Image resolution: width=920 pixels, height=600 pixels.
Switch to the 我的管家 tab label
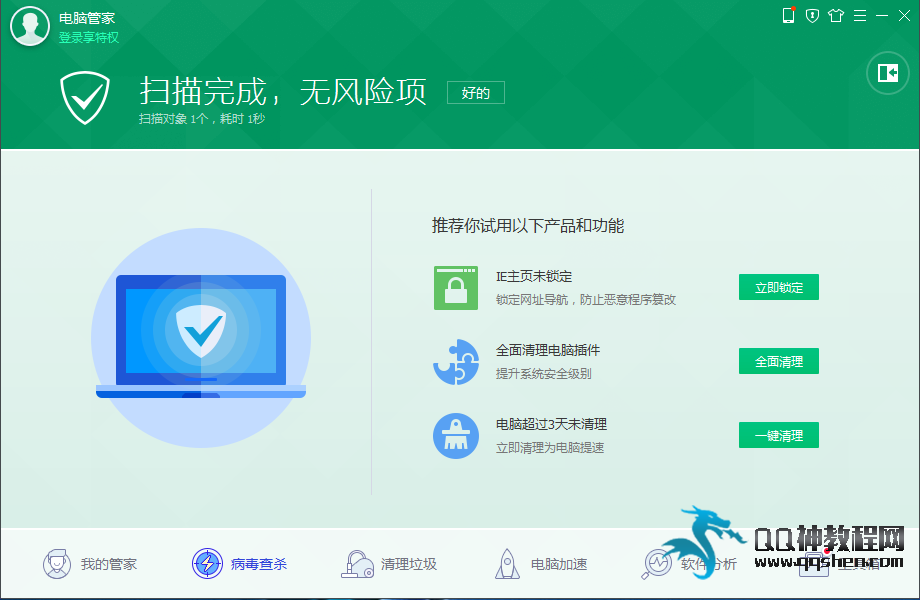109,564
